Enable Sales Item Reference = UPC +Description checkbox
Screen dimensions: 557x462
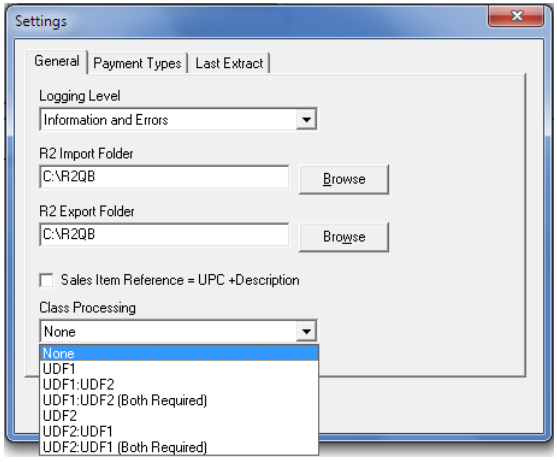tap(47, 280)
